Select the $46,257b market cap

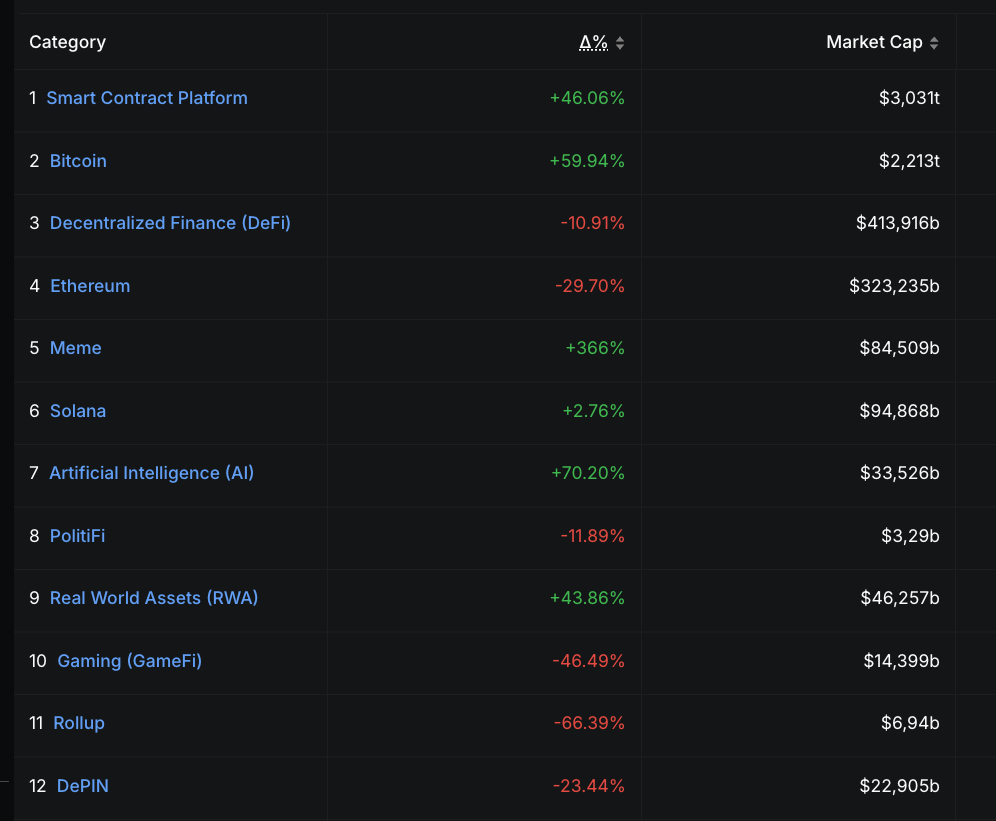(900, 598)
